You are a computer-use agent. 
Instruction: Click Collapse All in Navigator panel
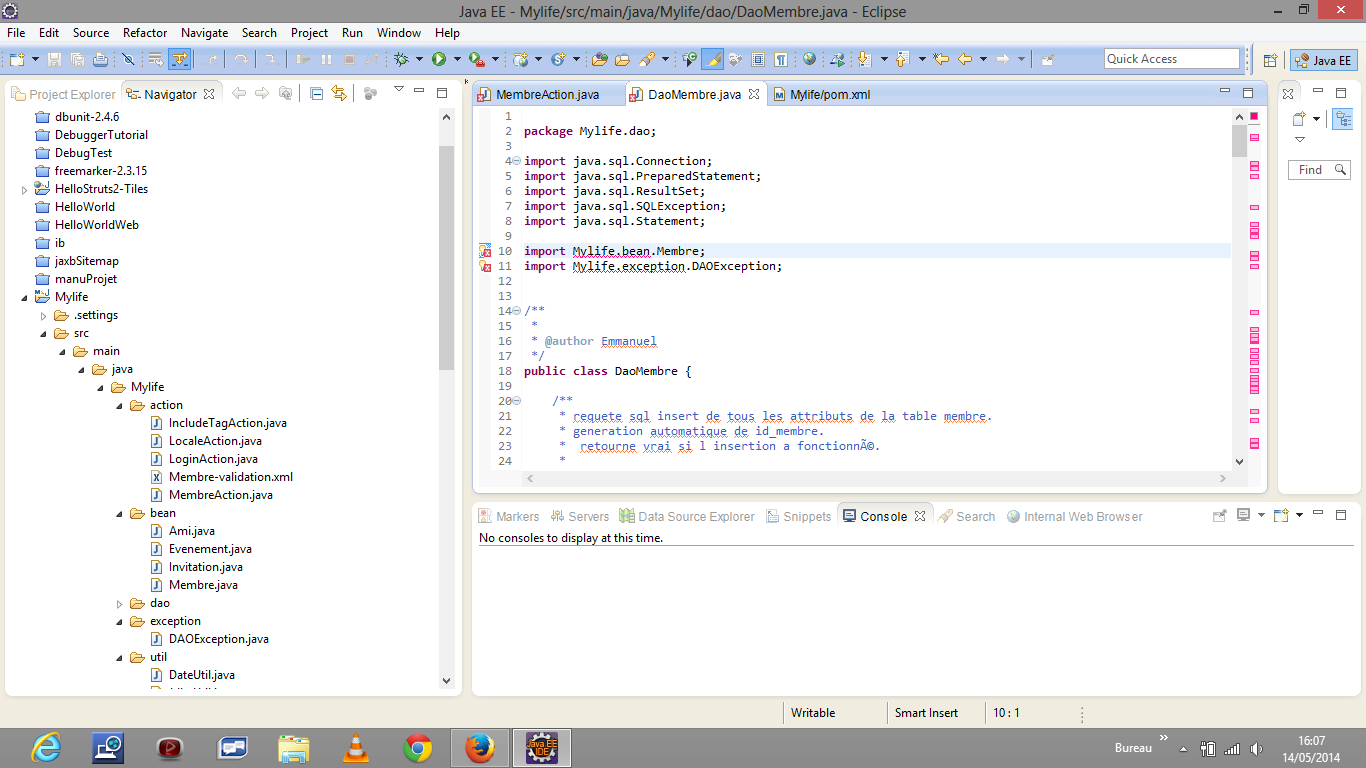click(316, 94)
